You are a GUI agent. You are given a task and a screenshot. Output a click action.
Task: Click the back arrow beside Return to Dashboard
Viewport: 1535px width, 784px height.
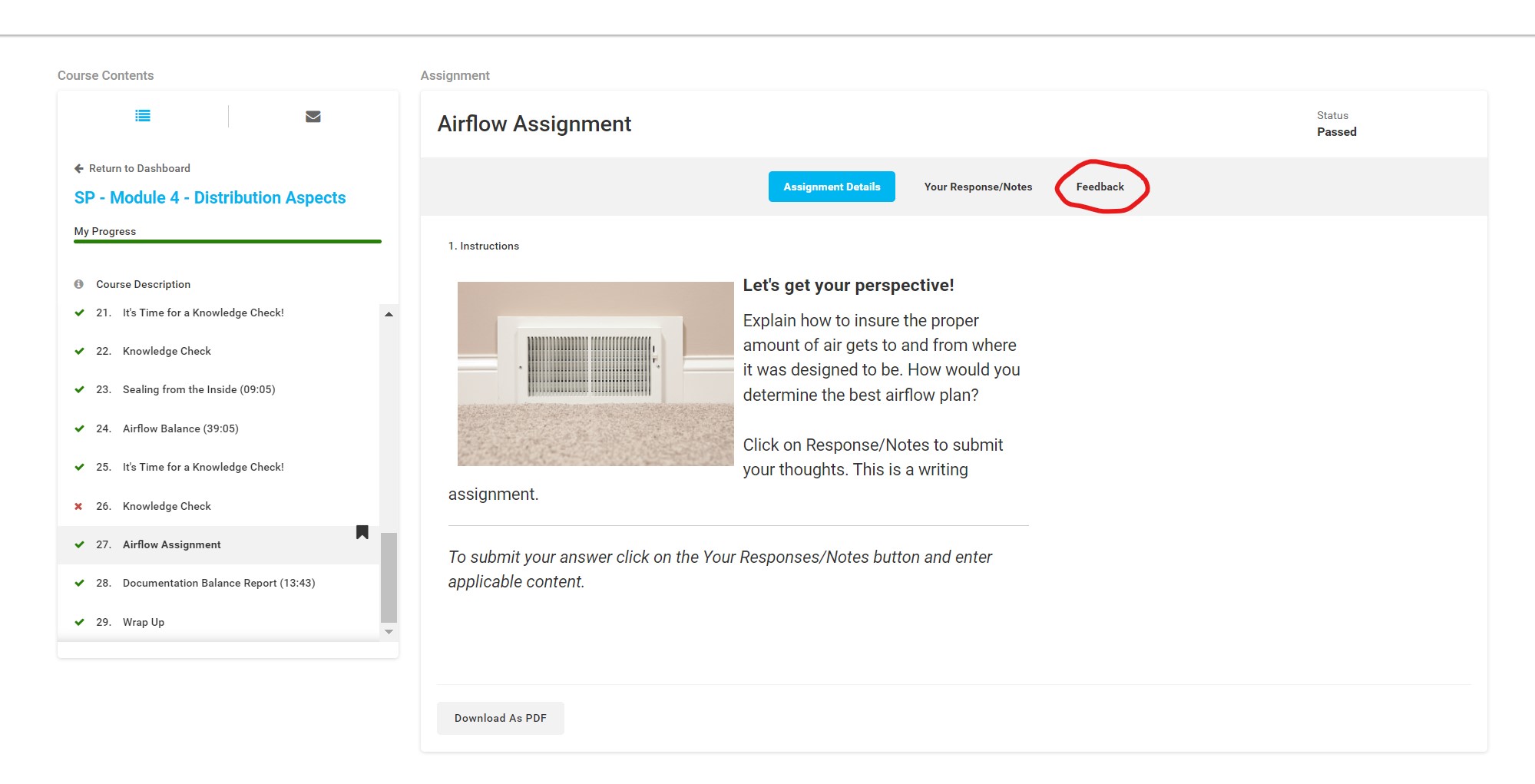pos(78,168)
